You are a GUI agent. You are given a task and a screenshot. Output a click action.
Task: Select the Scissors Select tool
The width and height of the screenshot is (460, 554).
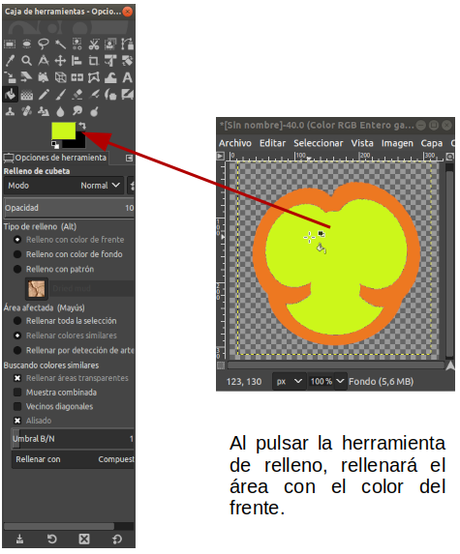pos(94,44)
